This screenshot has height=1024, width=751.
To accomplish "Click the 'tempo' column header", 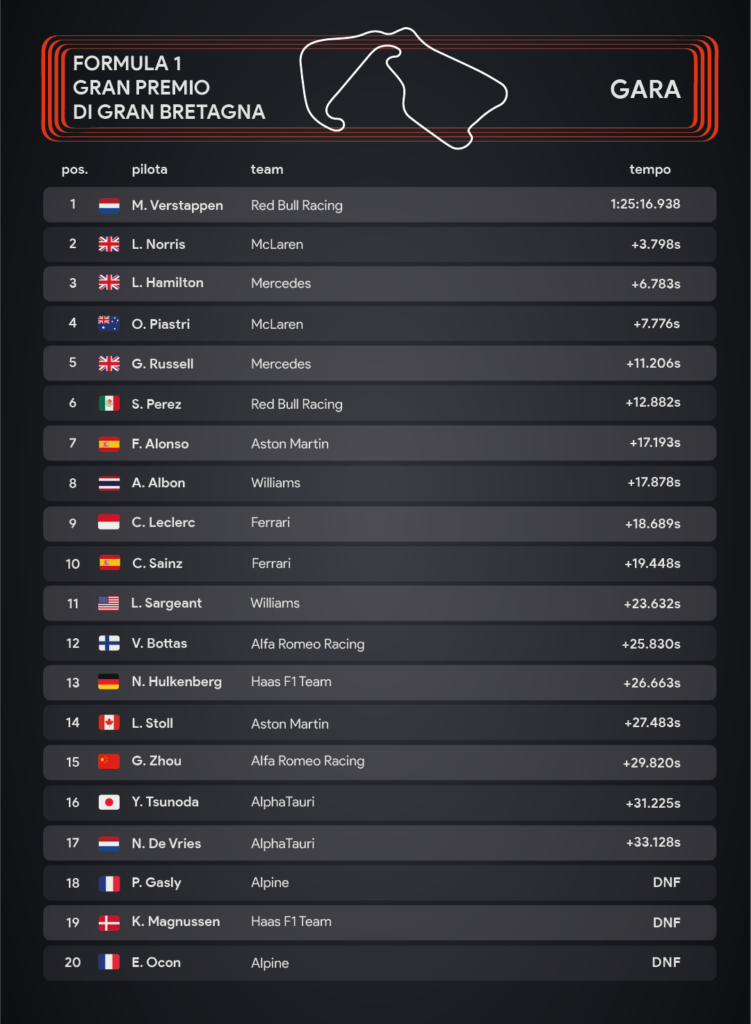I will pos(650,170).
